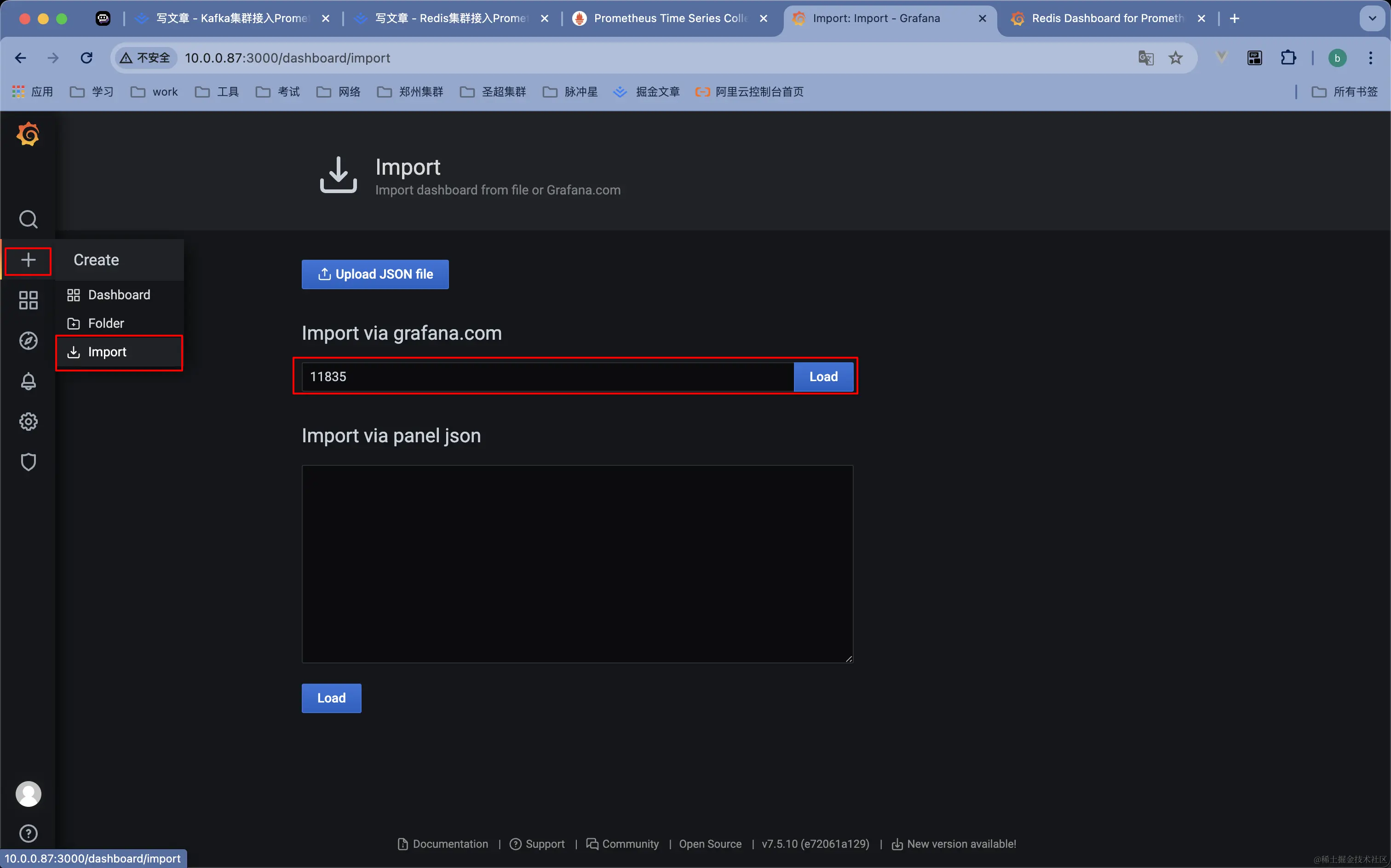Click the Upload JSON file button

point(375,274)
